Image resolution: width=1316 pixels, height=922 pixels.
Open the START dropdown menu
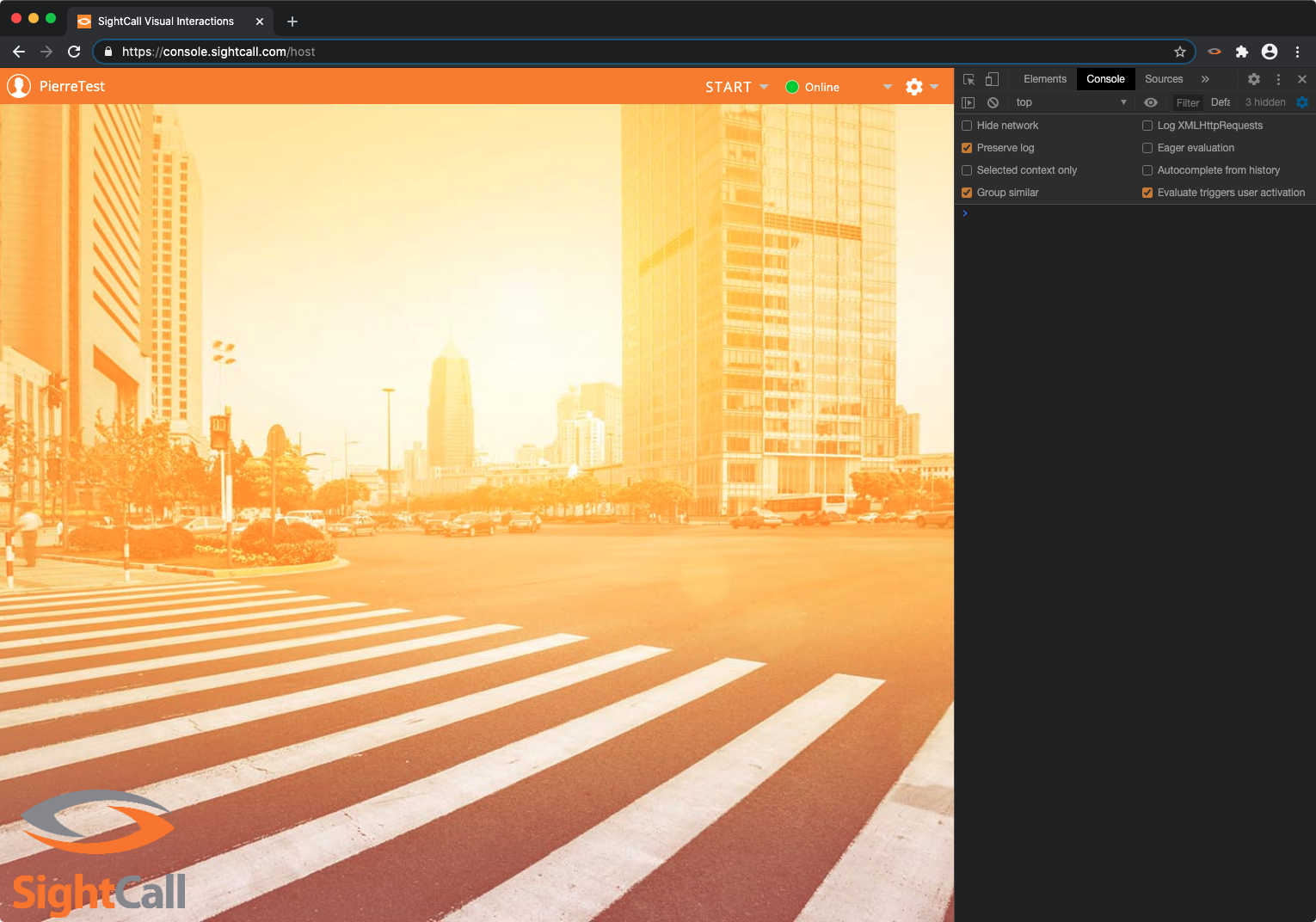[737, 87]
